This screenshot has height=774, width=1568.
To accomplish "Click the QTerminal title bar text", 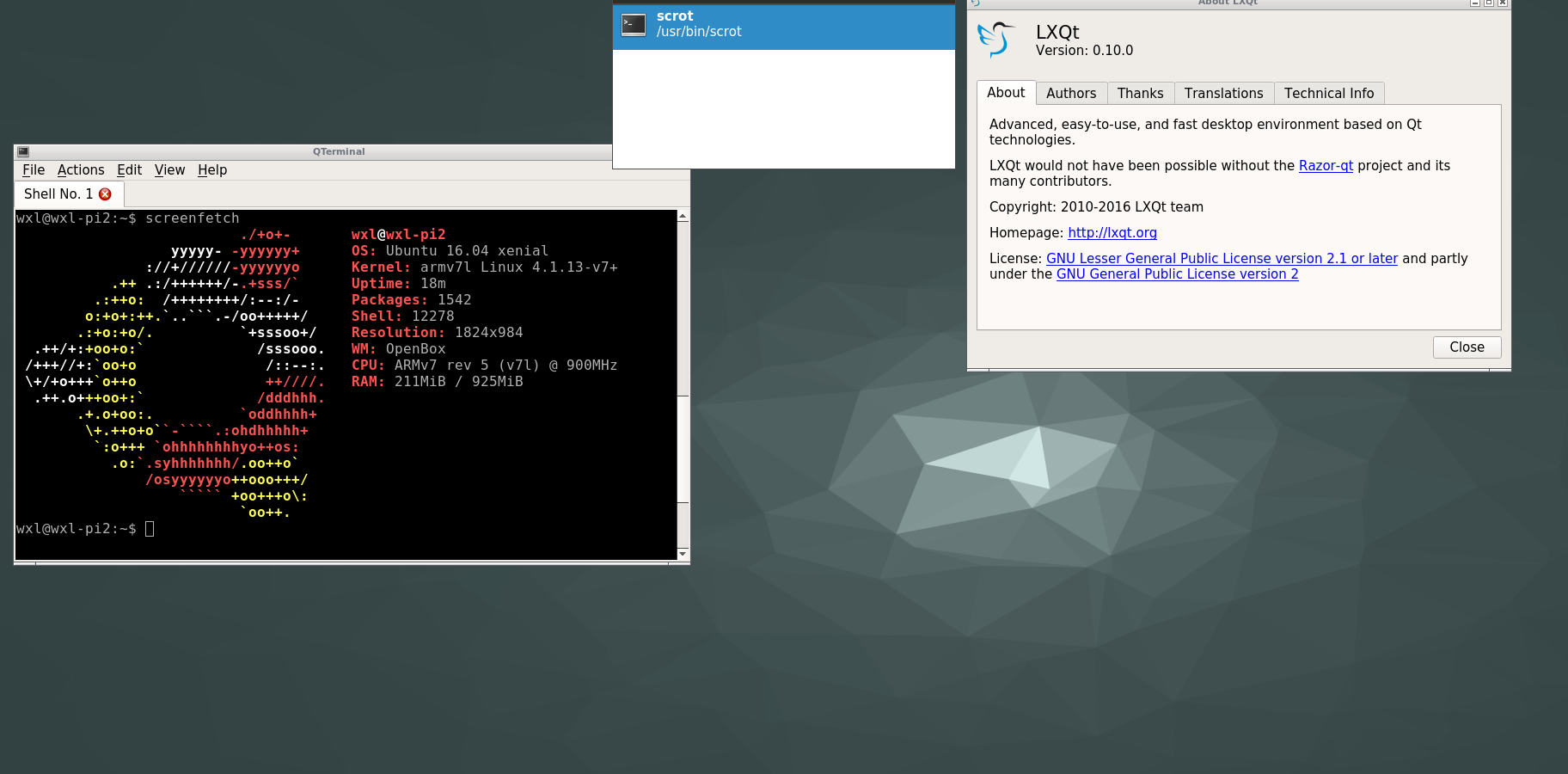I will pos(339,151).
